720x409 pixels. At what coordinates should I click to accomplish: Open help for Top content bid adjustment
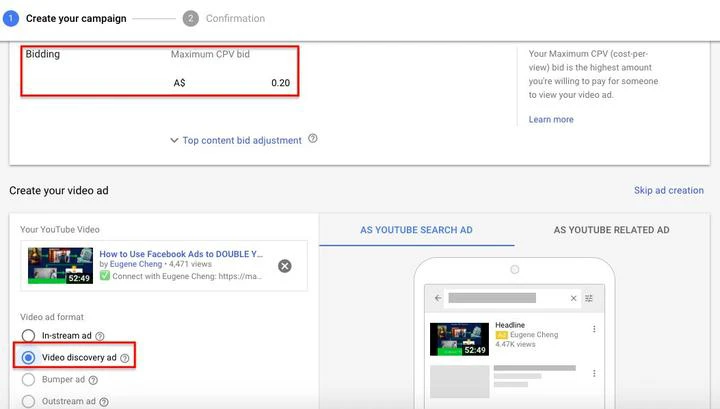click(313, 138)
